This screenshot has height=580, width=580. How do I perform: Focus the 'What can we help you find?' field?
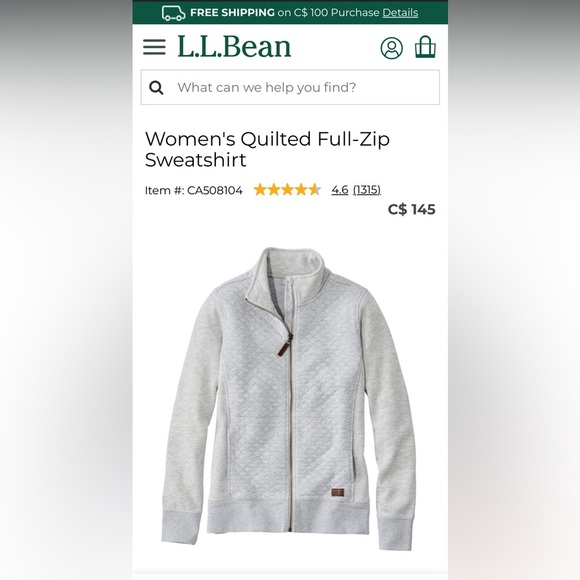(290, 87)
